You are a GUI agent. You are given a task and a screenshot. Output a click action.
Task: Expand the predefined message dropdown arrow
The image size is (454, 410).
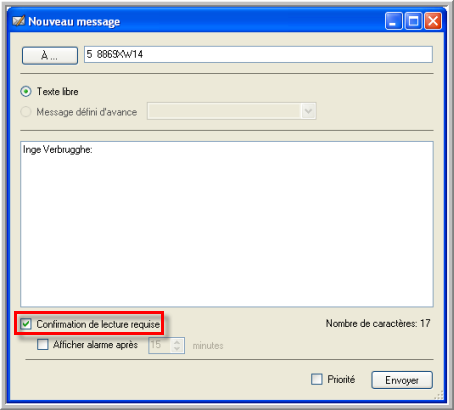pos(308,111)
